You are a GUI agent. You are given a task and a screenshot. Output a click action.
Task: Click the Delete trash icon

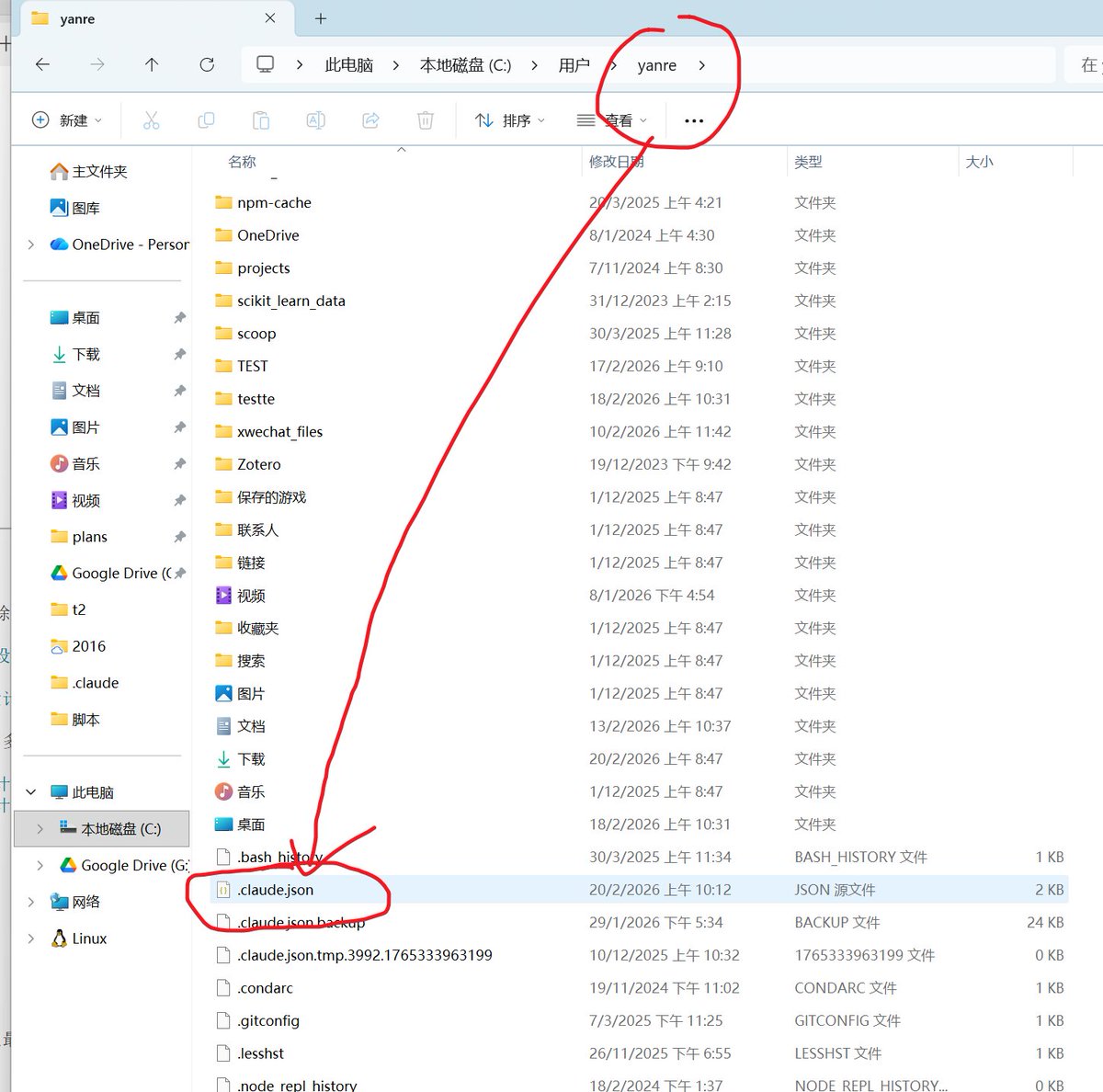(x=426, y=120)
